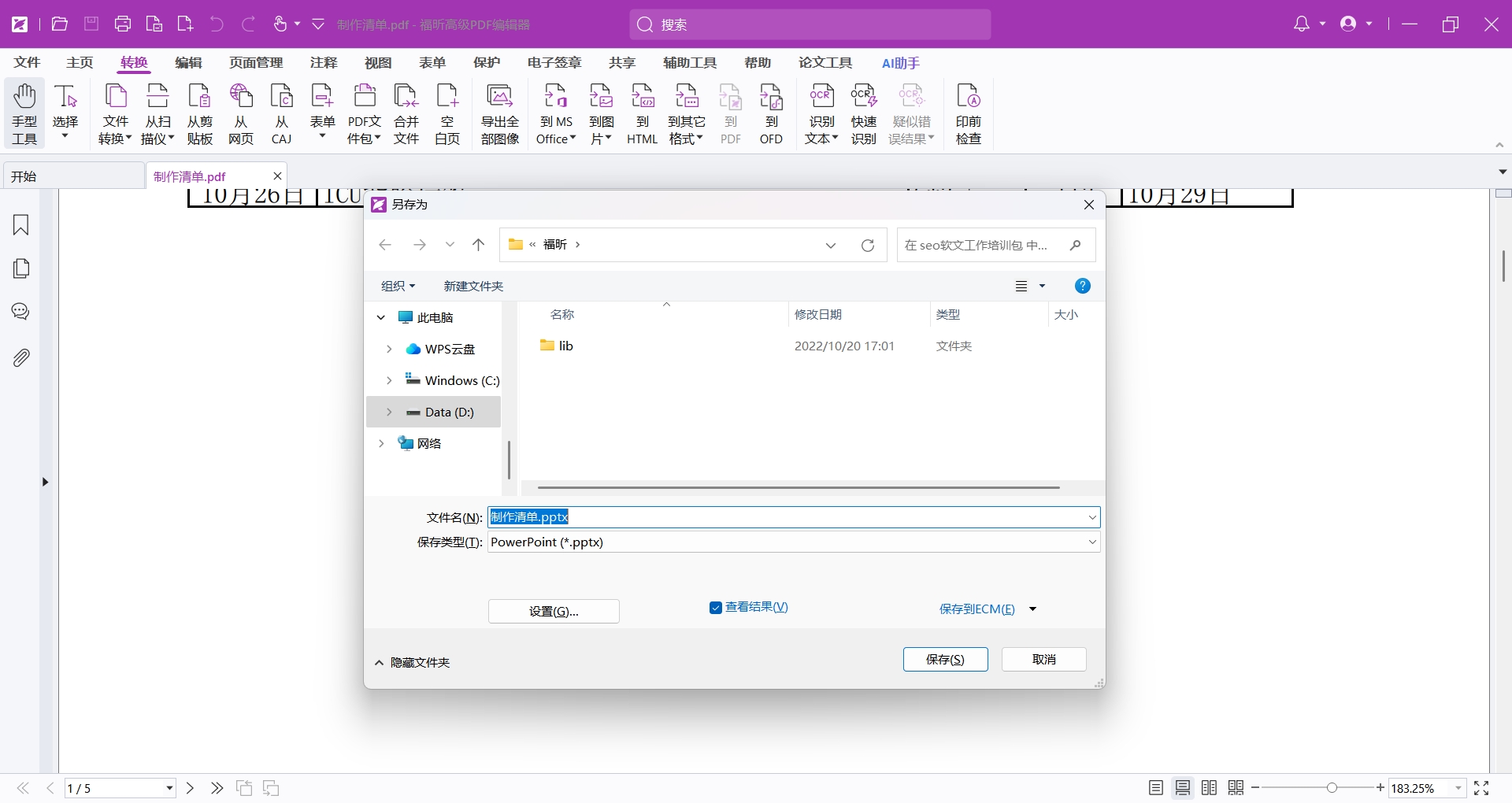Enable continuous page view in status bar
This screenshot has height=803, width=1512.
point(1183,788)
